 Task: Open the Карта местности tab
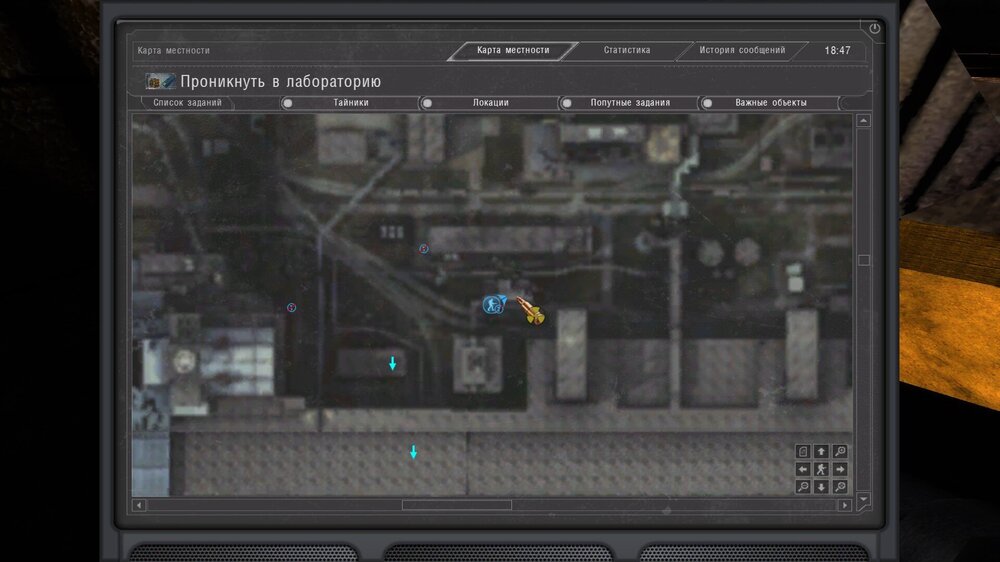click(x=512, y=50)
